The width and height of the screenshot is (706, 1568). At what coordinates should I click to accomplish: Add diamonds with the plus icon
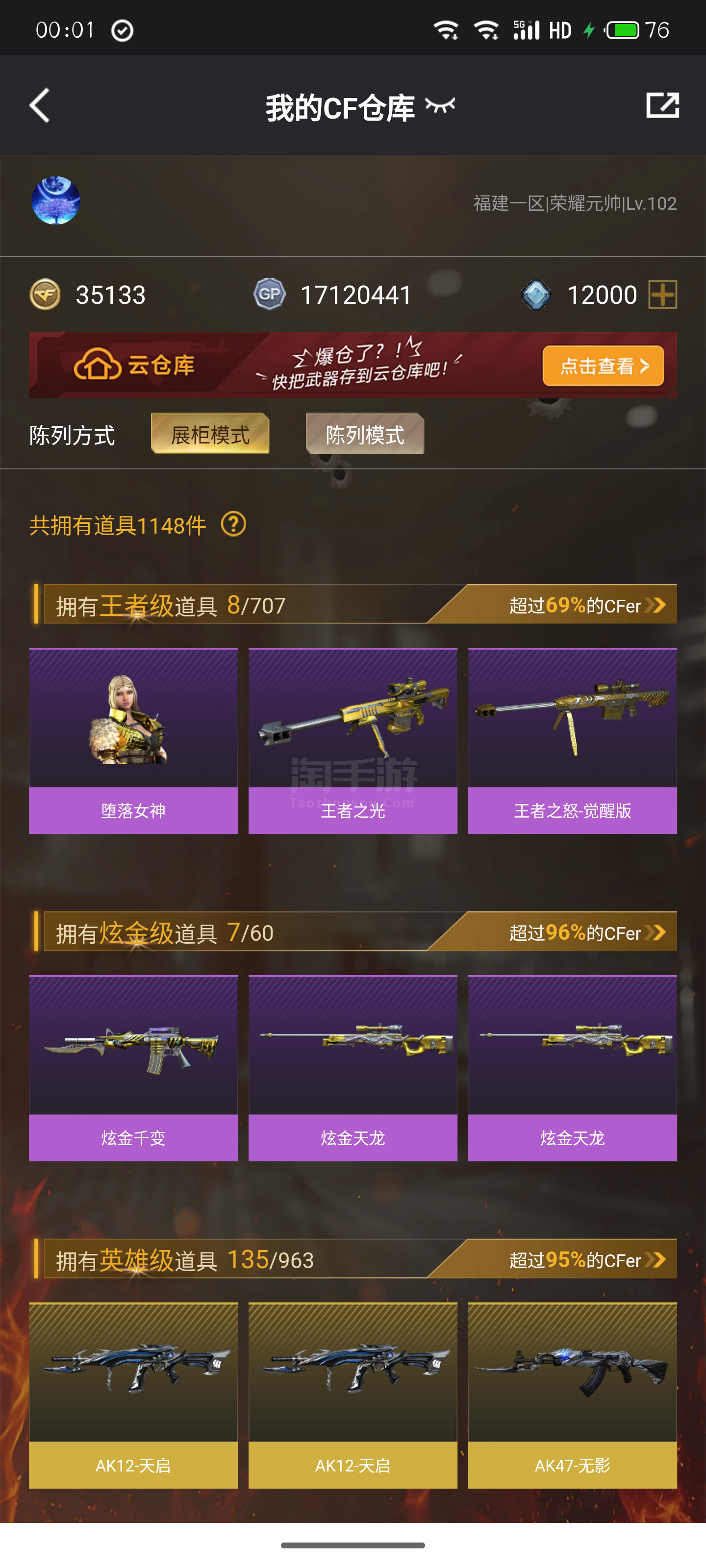tap(663, 294)
